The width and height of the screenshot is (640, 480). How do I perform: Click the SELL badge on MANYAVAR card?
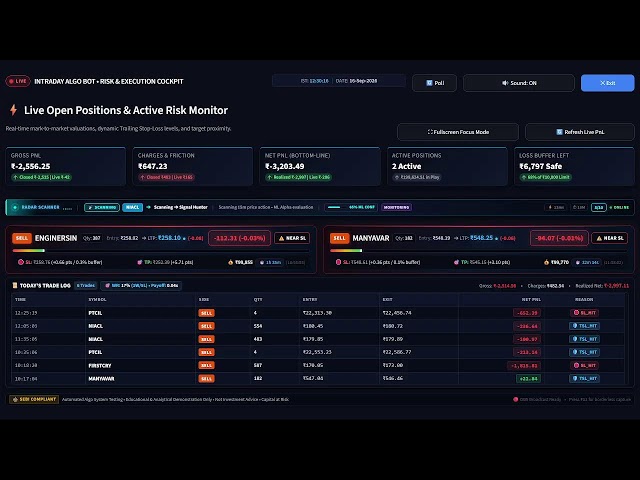point(340,238)
